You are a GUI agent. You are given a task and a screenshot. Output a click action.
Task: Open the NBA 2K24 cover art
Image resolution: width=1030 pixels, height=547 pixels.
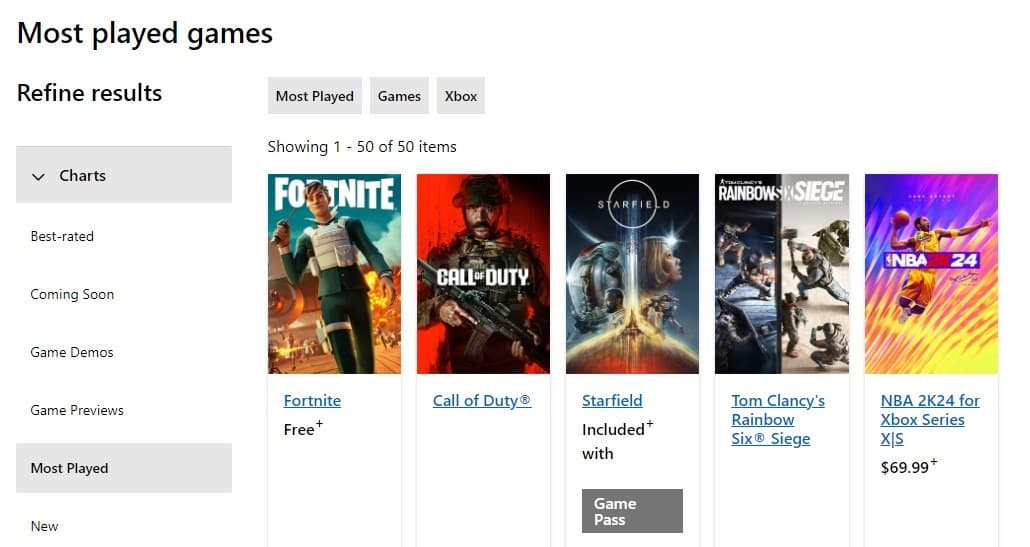coord(931,274)
